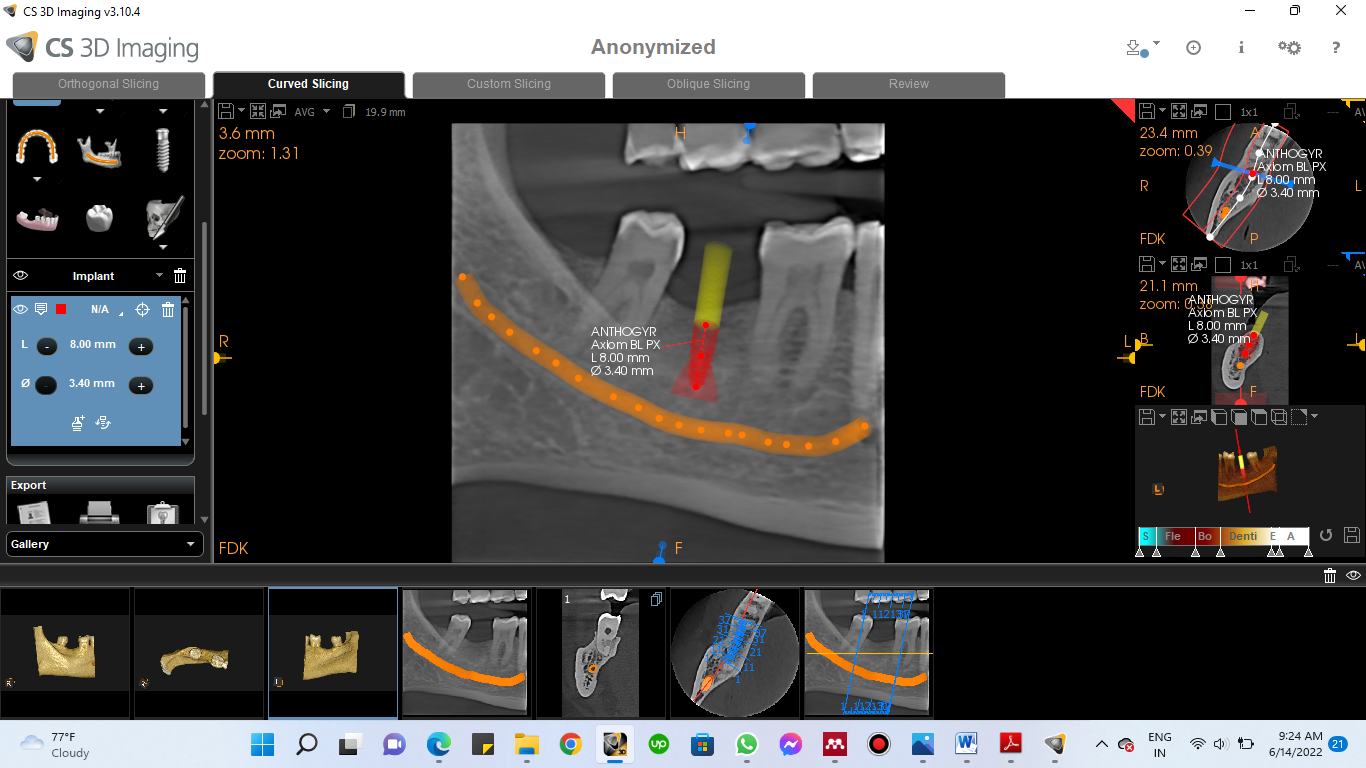The height and width of the screenshot is (768, 1366).
Task: Open the download menu arrow in header
Action: (x=1156, y=43)
